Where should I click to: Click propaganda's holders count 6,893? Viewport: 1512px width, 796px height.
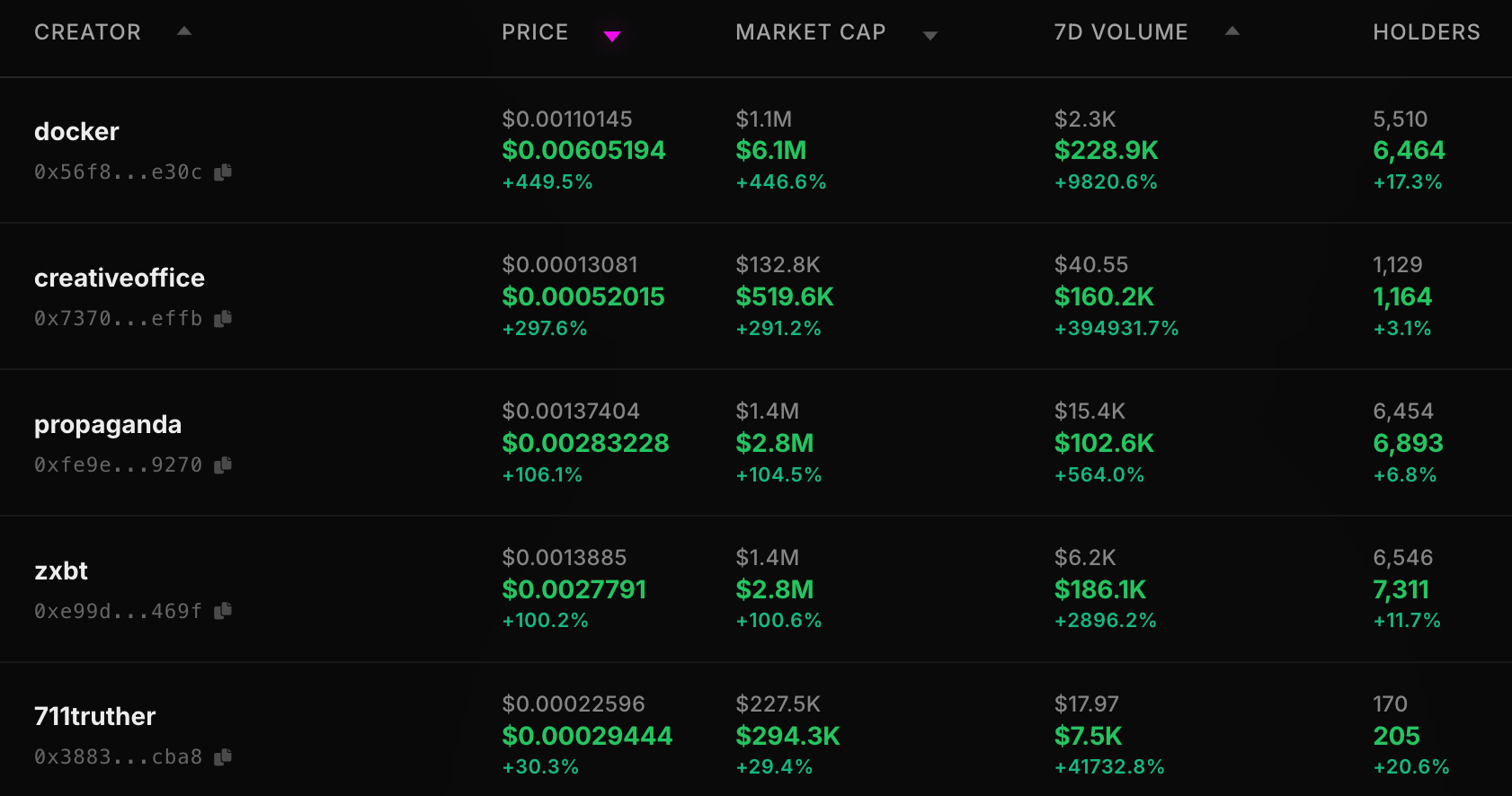click(x=1408, y=444)
